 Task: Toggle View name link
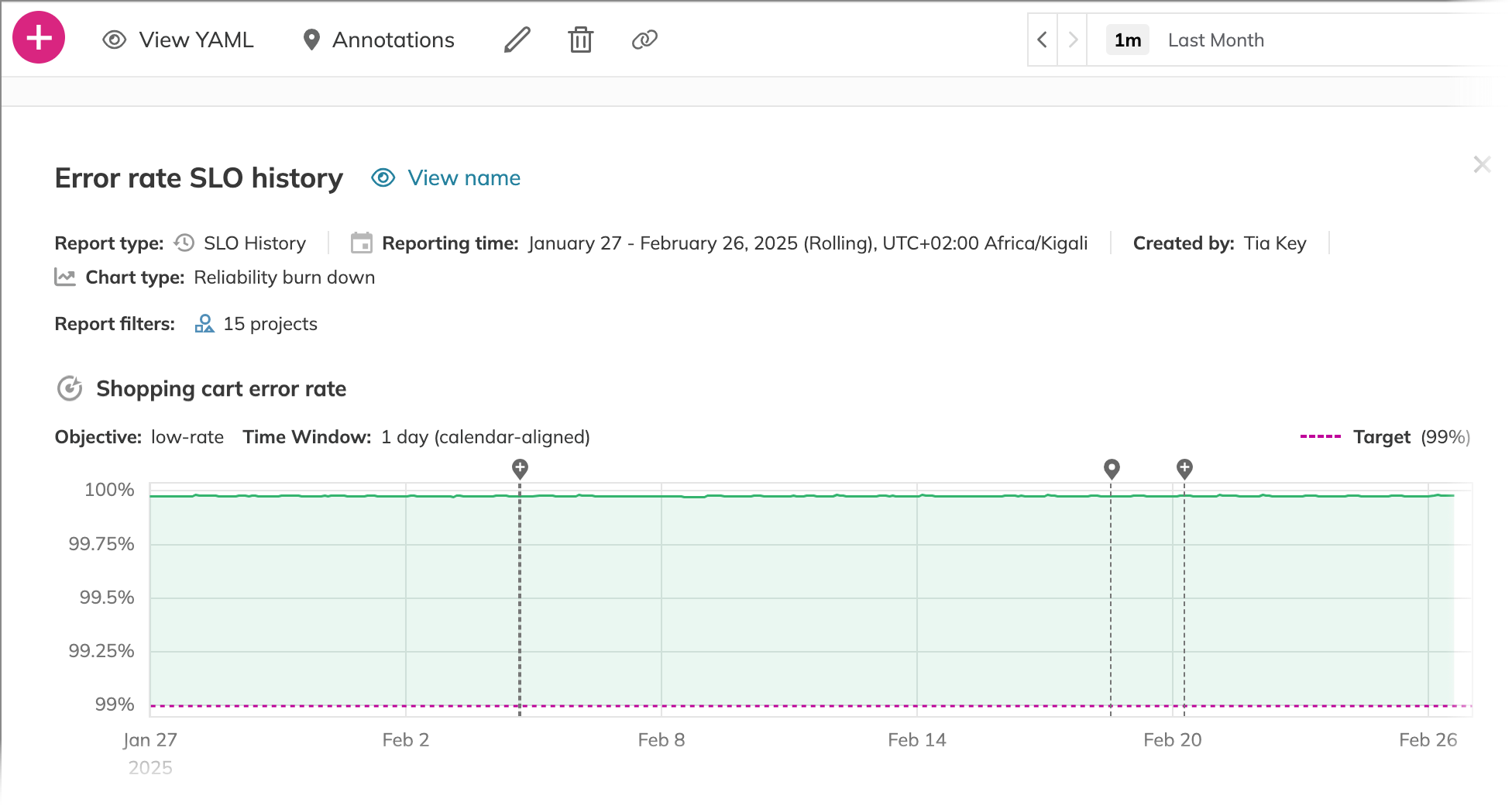(464, 178)
